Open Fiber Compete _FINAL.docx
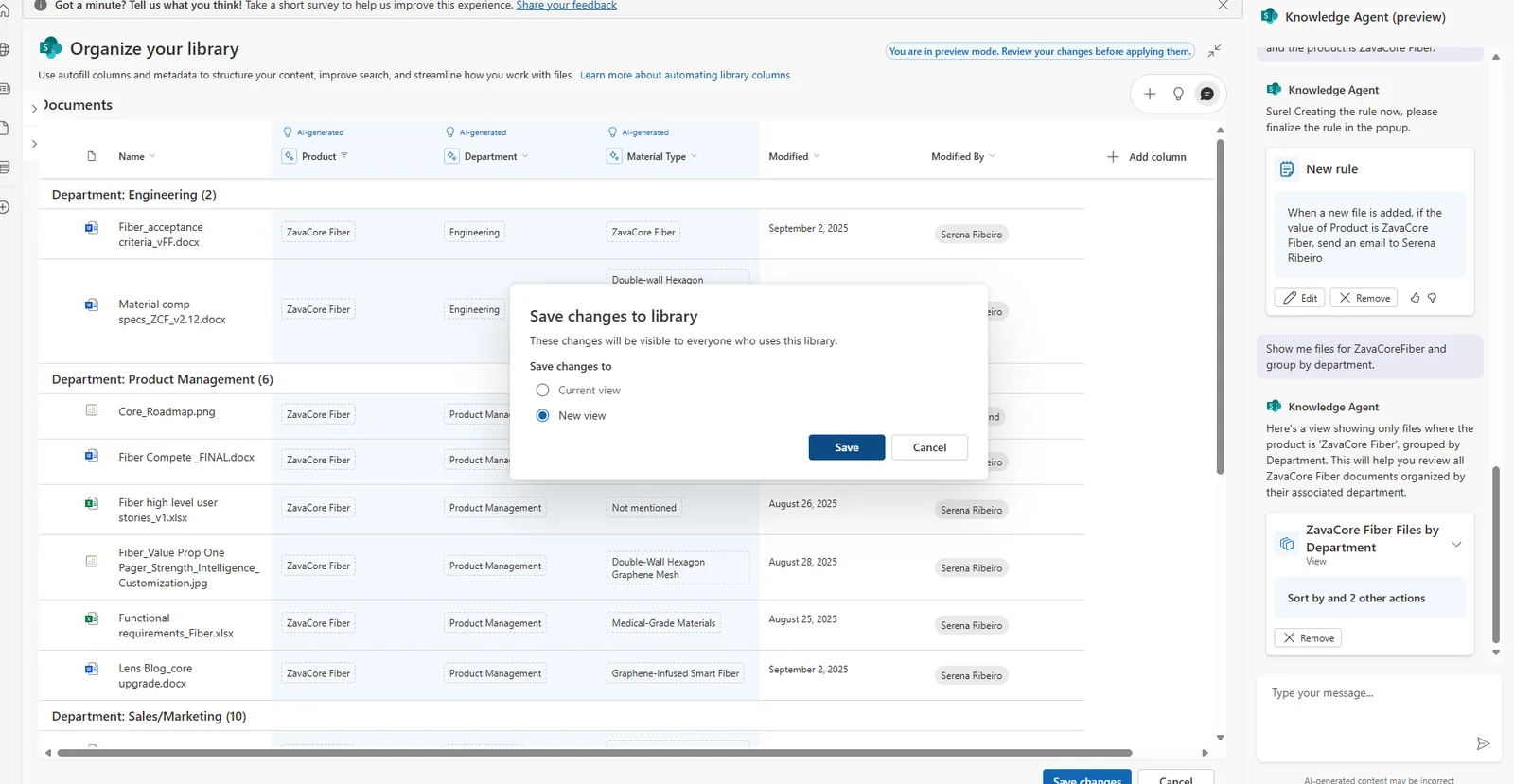This screenshot has width=1514, height=784. point(186,457)
